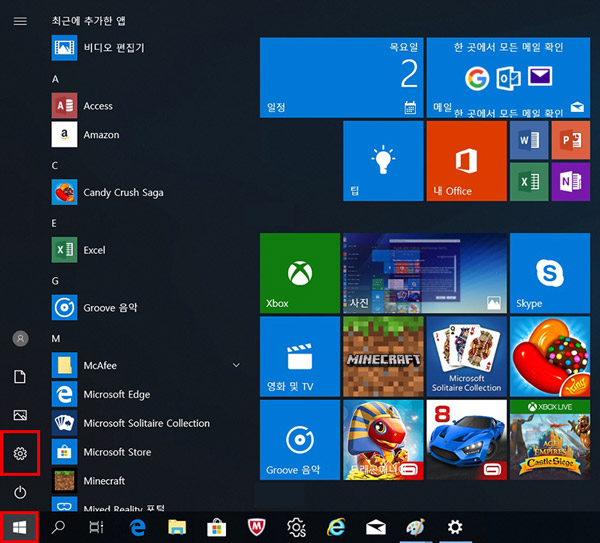
Task: Open the McAfee shield in taskbar
Action: 255,527
